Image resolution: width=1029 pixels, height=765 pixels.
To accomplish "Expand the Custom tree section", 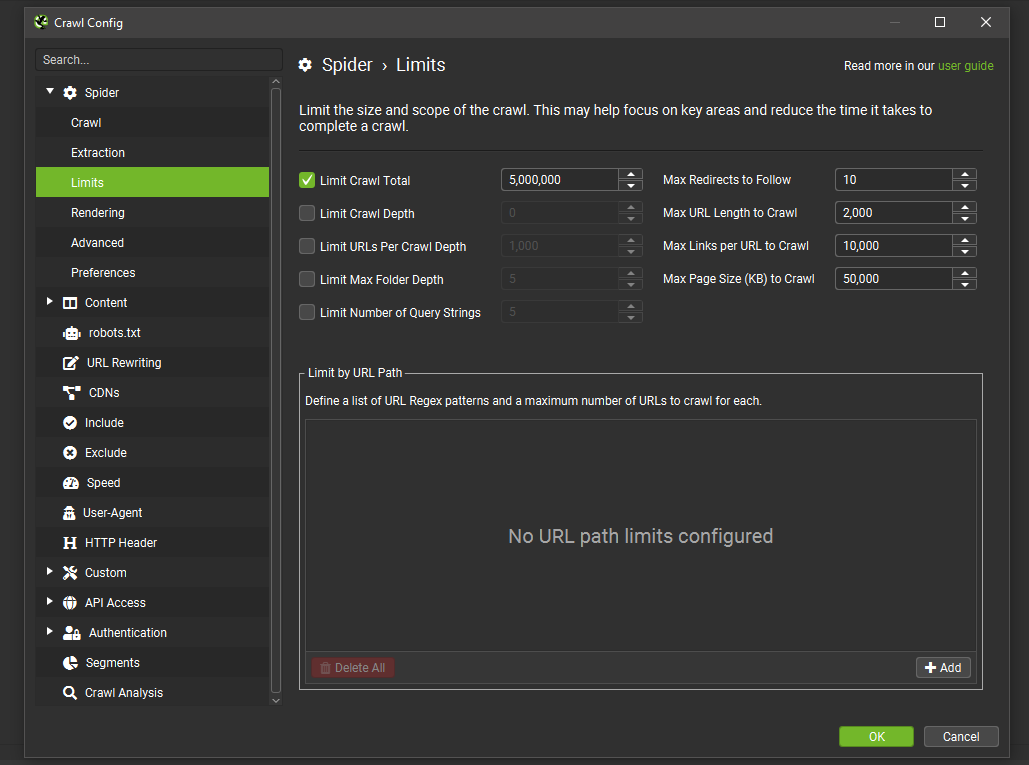I will point(50,571).
